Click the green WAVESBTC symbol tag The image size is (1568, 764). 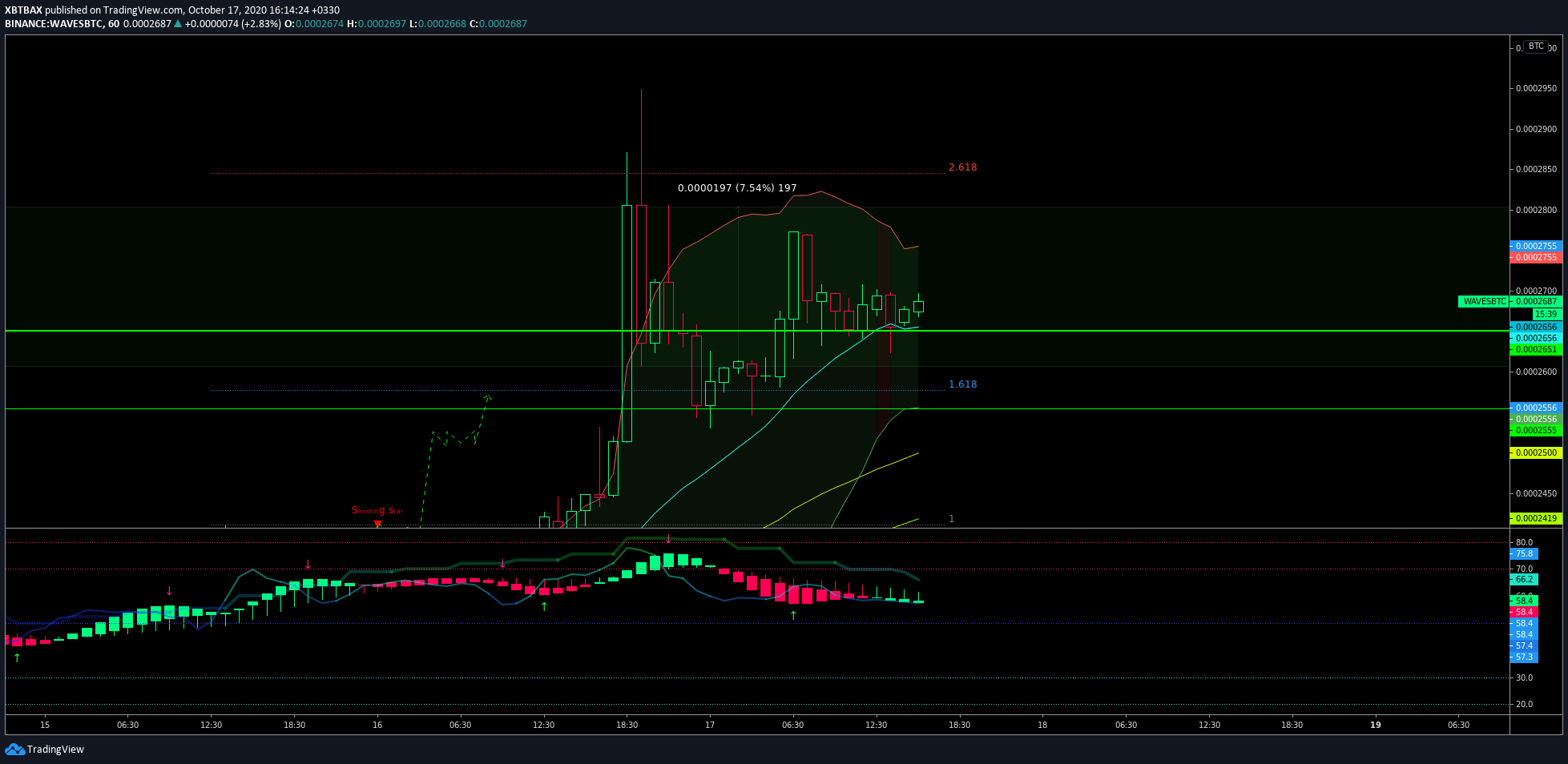point(1483,302)
